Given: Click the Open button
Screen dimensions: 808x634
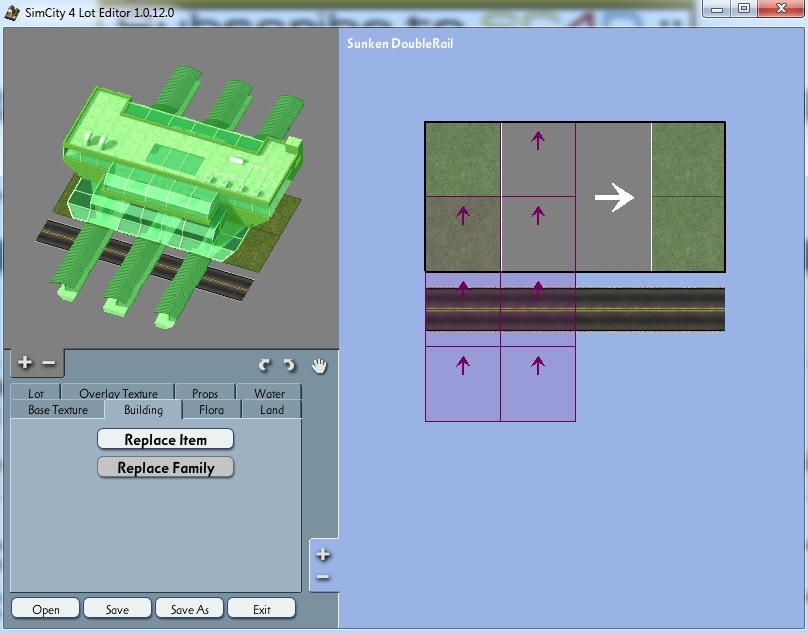Looking at the screenshot, I should coord(45,609).
